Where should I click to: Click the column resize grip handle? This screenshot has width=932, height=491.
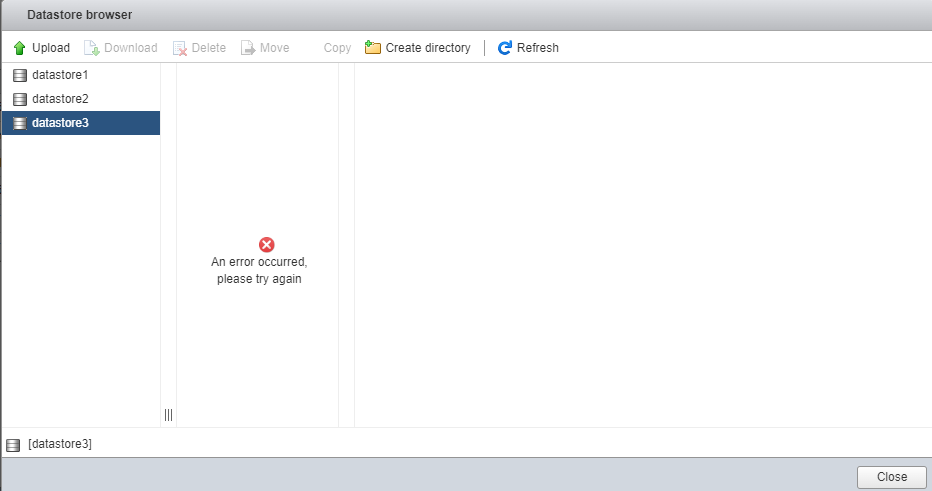pos(168,415)
